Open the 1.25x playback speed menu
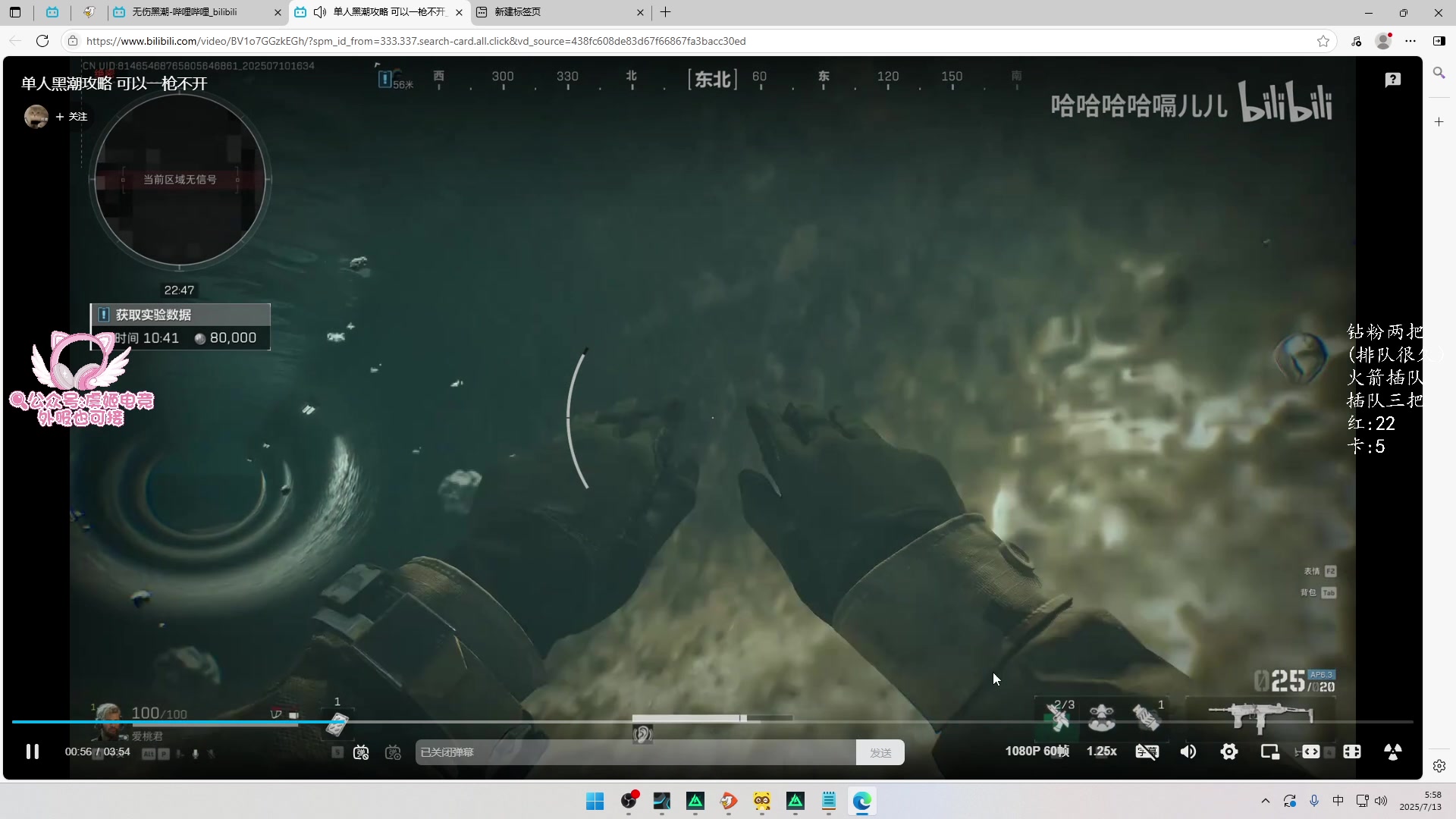 point(1102,751)
